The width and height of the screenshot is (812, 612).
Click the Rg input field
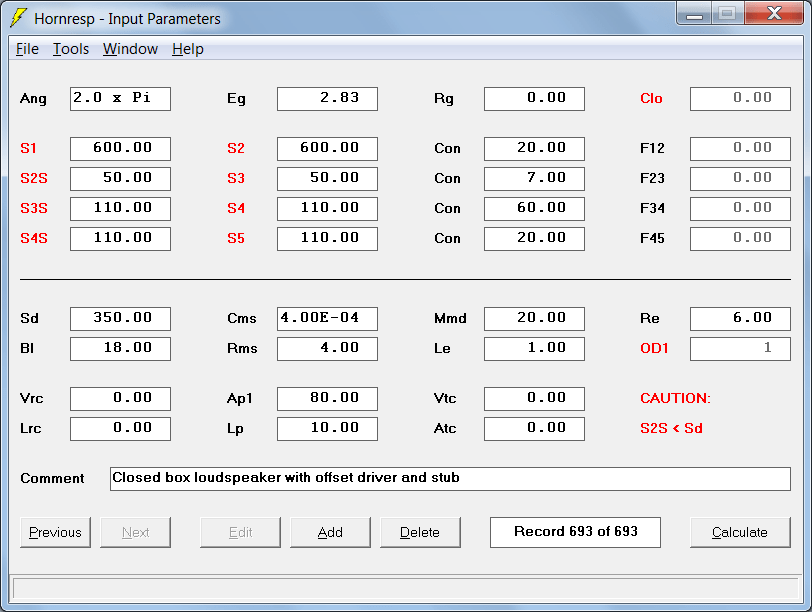[534, 99]
